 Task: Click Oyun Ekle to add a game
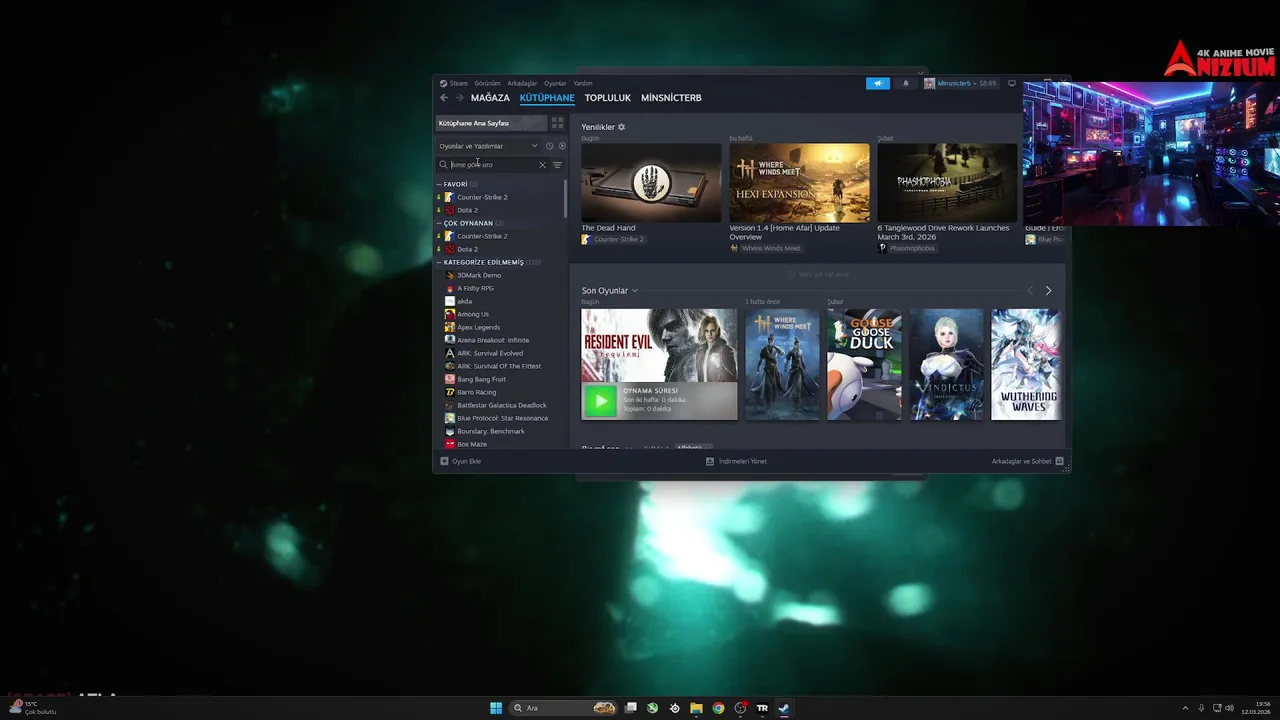tap(461, 461)
